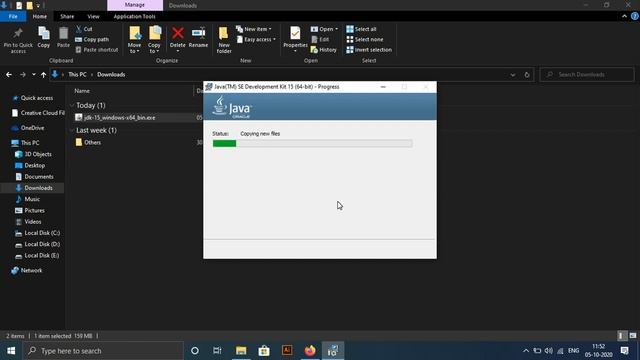This screenshot has height=360, width=640.
Task: Click the Search Downloads field
Action: (587, 75)
